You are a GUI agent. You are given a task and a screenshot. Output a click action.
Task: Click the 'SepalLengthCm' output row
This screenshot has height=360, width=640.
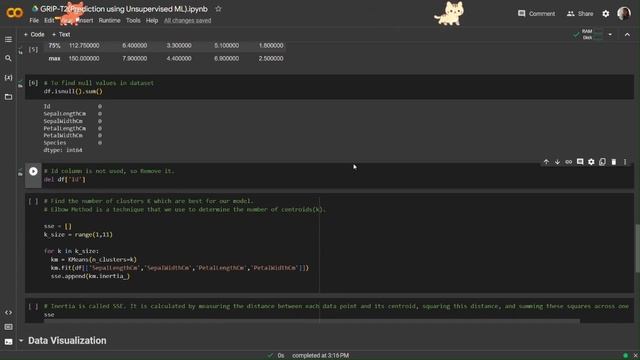click(73, 114)
